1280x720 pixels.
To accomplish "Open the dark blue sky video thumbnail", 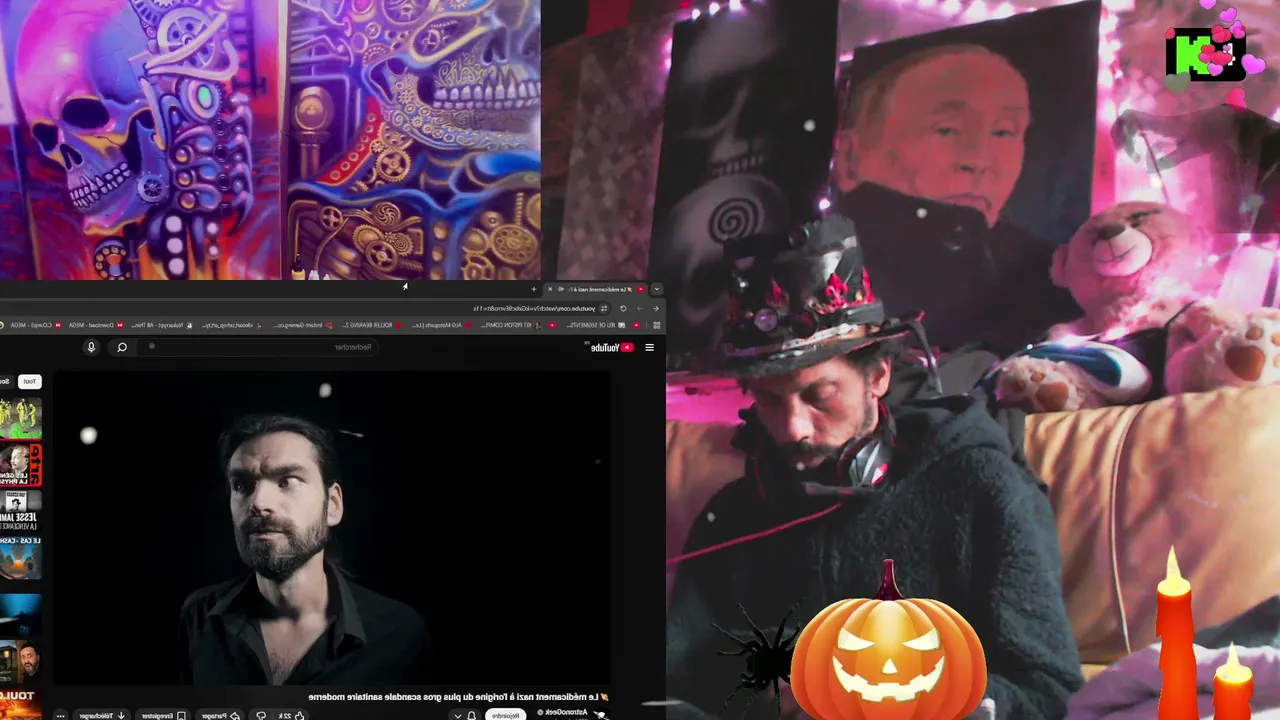I will (20, 613).
